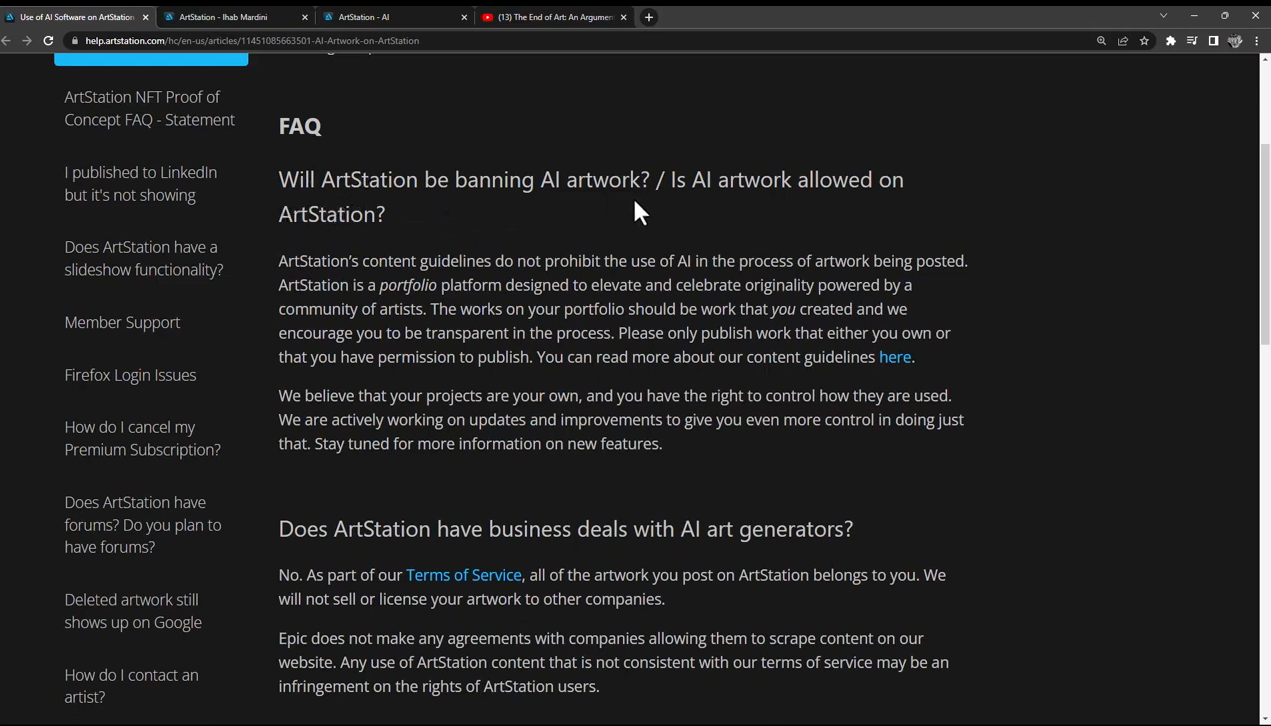Expand the tab search dropdown arrow
The image size is (1271, 726).
coord(1163,16)
